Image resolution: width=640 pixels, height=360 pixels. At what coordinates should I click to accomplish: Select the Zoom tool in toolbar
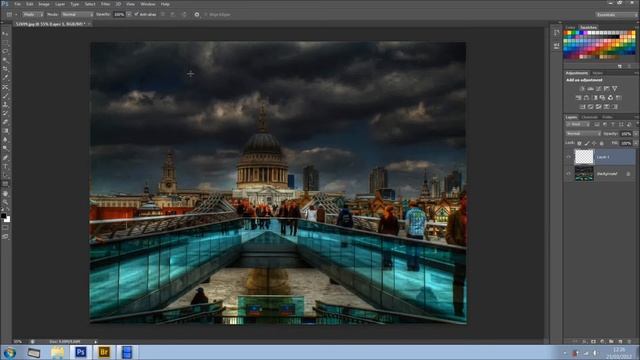coord(5,202)
